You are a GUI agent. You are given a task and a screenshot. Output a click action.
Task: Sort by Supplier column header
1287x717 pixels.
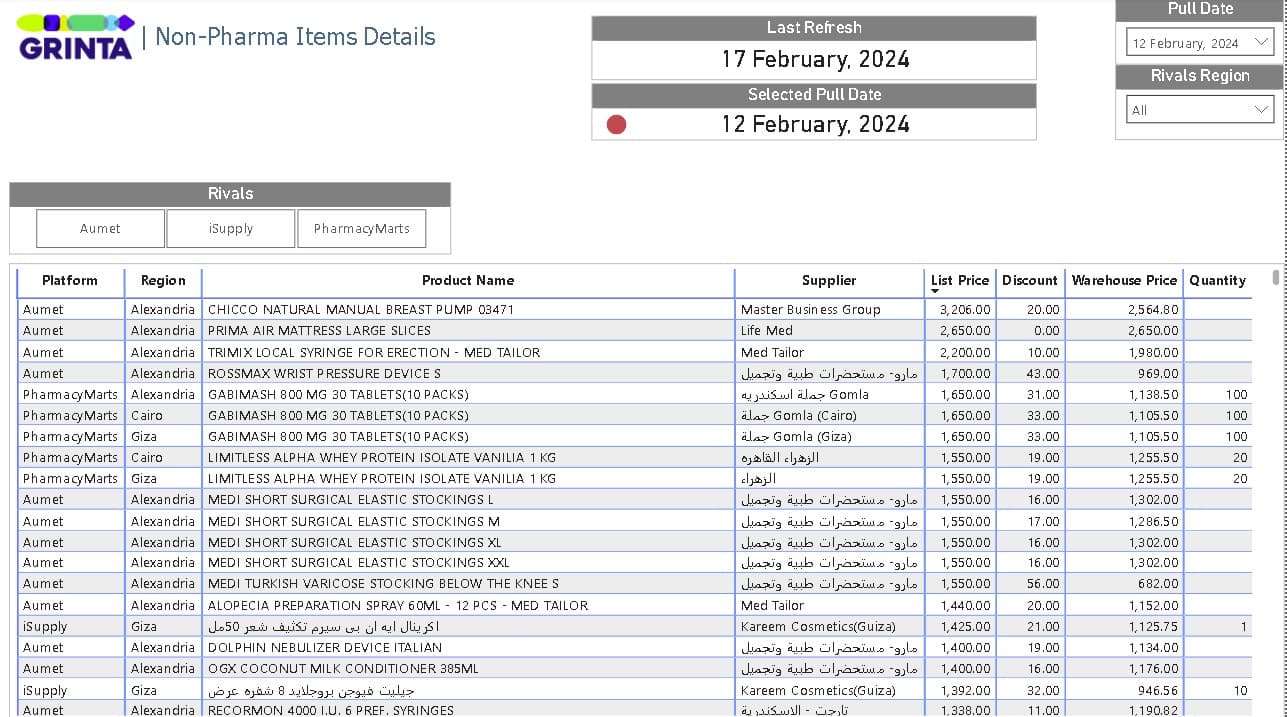point(829,281)
